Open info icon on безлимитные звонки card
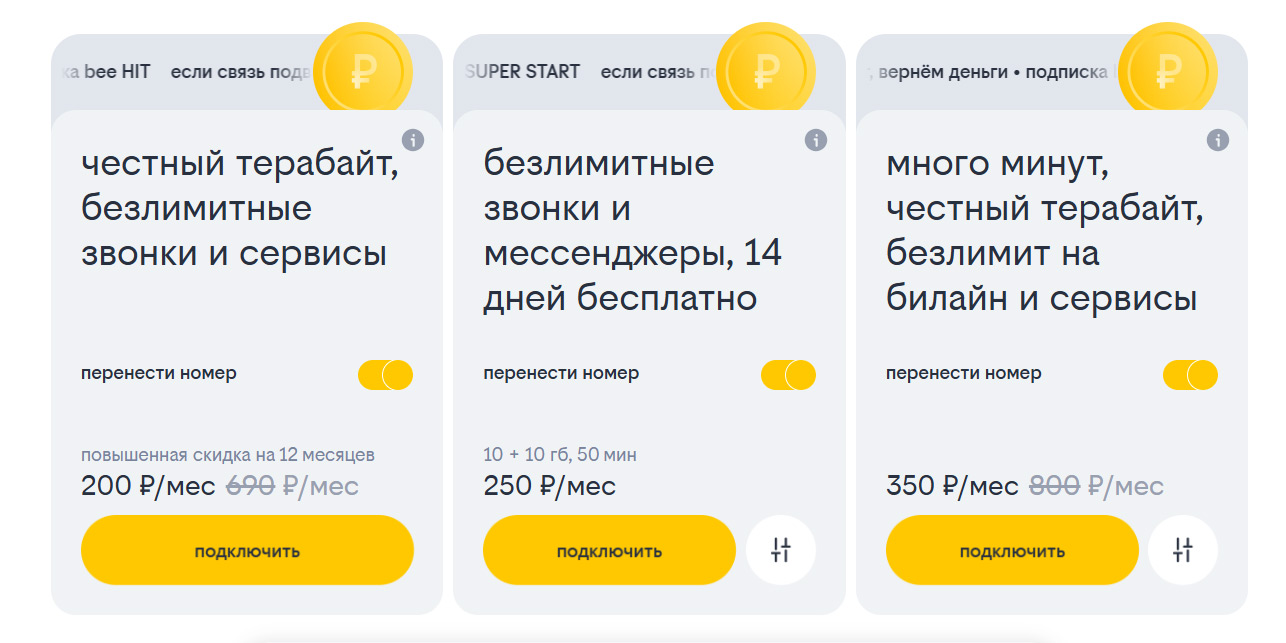This screenshot has width=1286, height=643. tap(816, 140)
